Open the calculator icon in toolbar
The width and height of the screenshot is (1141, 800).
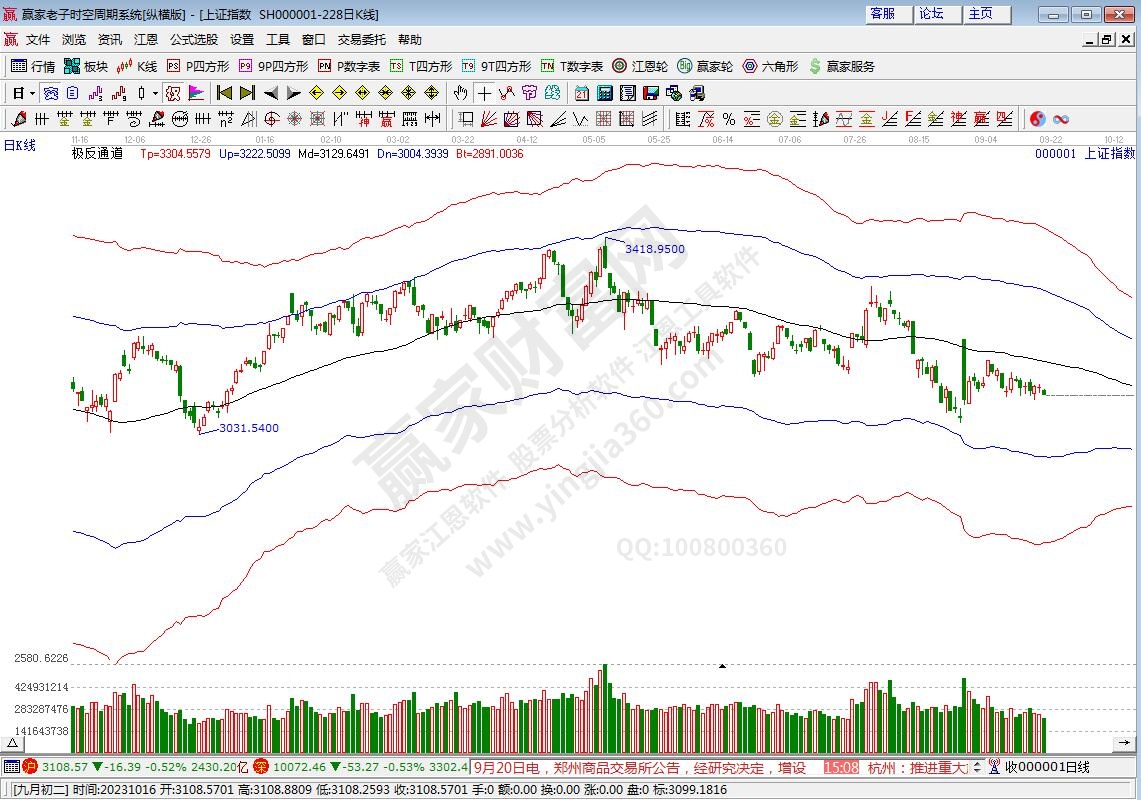pos(605,93)
